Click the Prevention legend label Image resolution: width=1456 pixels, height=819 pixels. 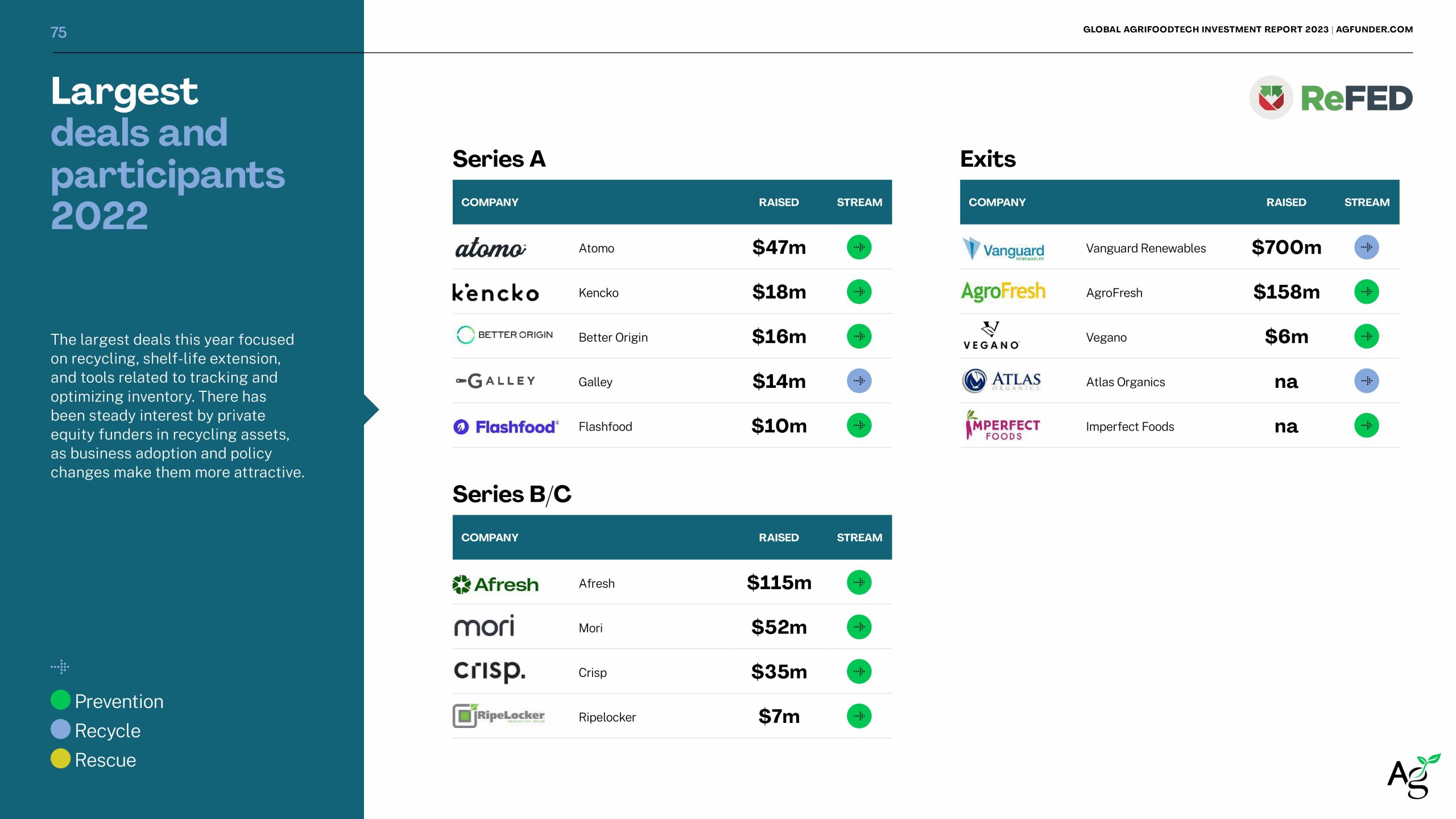pos(119,701)
